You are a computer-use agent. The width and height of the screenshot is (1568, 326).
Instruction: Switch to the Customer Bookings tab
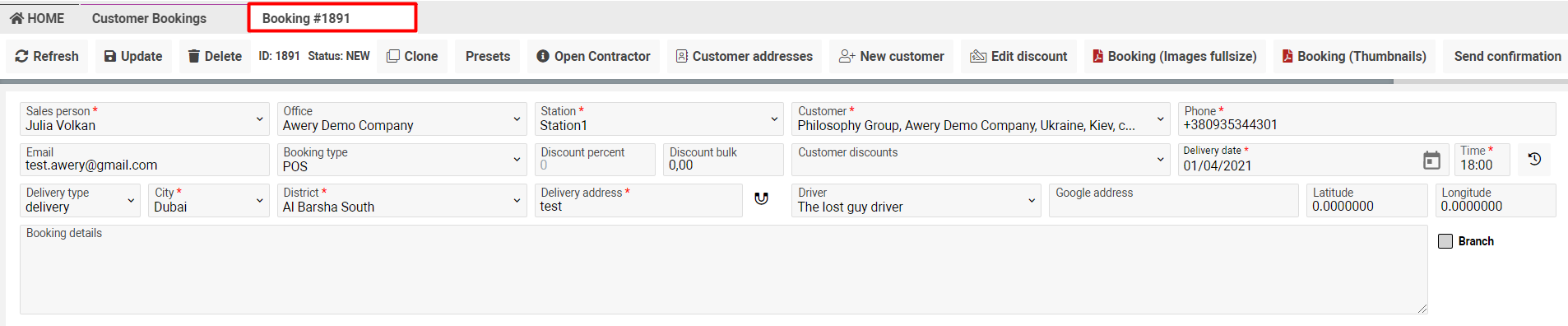149,18
